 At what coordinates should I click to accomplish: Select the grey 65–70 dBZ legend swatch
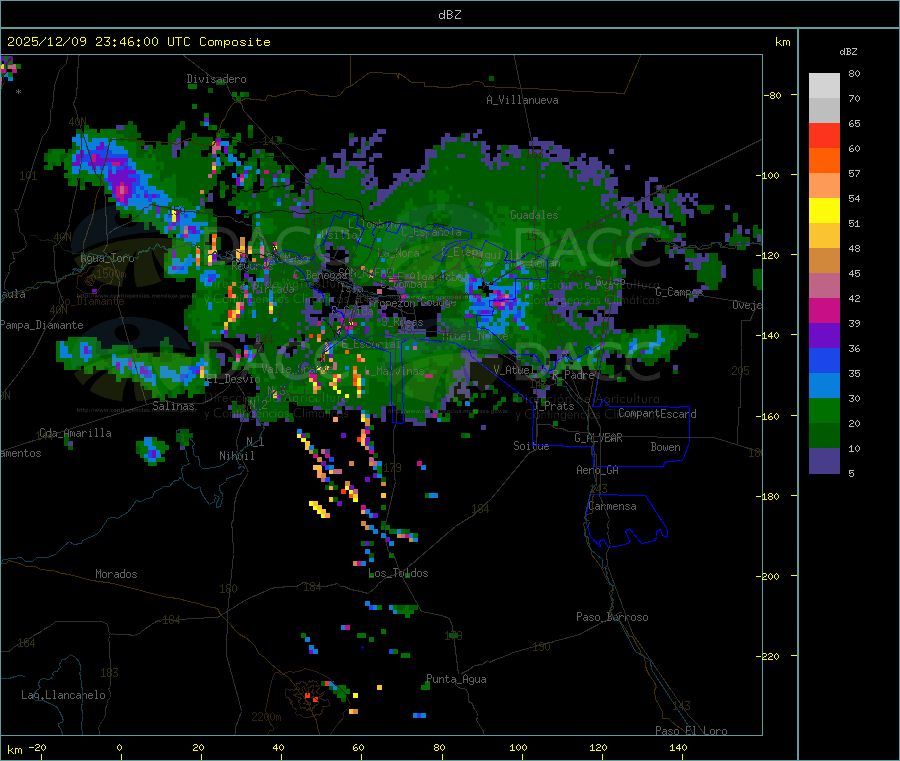[824, 110]
